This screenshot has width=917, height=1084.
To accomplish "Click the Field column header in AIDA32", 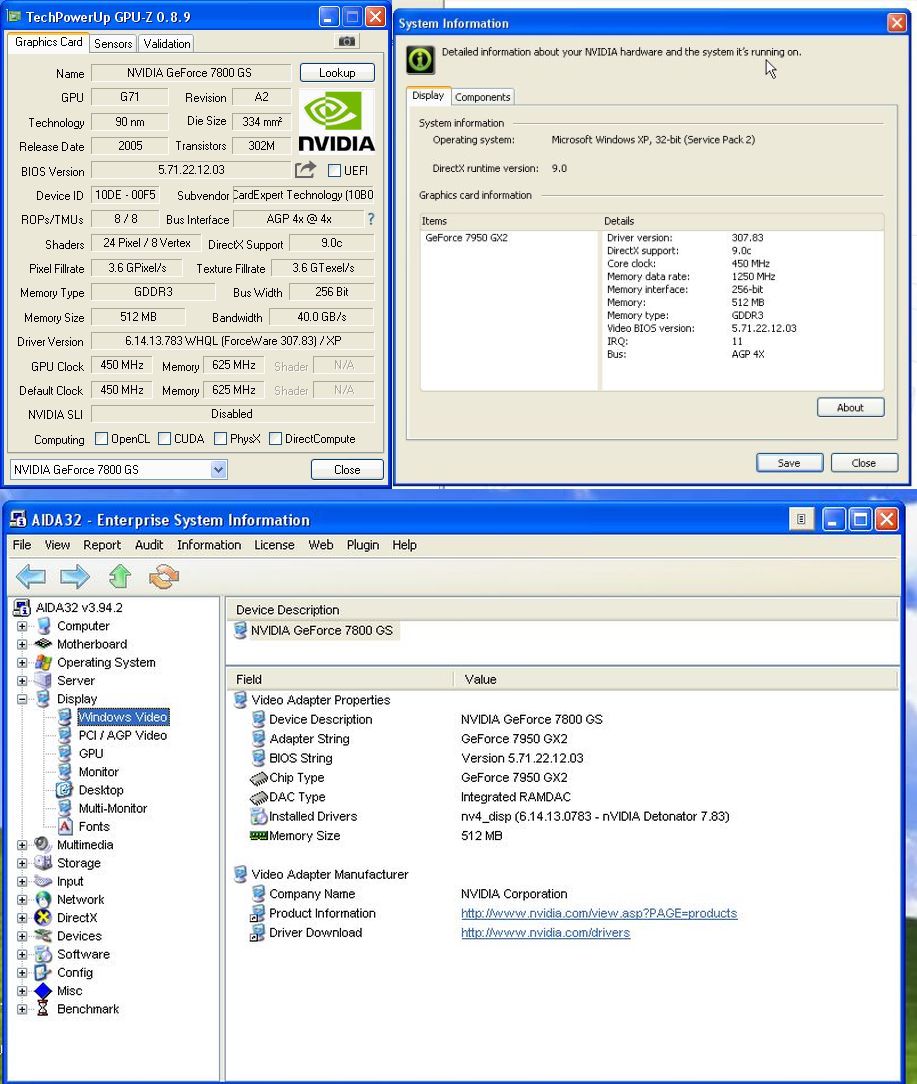I will click(340, 680).
